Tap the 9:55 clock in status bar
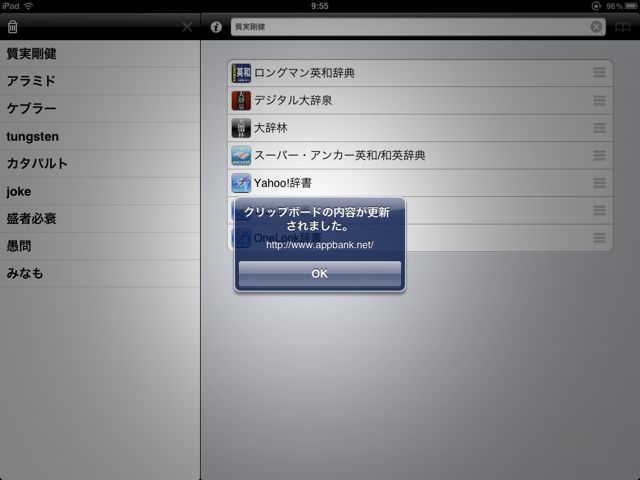The image size is (640, 480). (x=320, y=6)
